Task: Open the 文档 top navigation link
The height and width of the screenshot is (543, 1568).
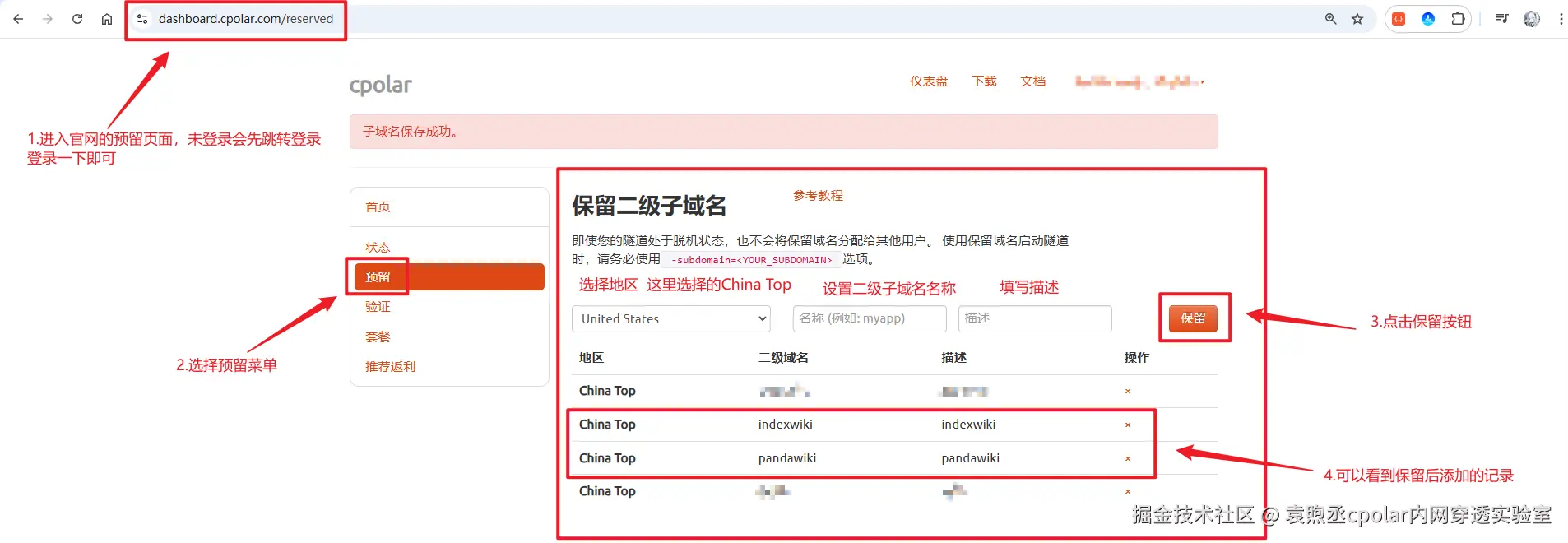Action: [x=1032, y=81]
